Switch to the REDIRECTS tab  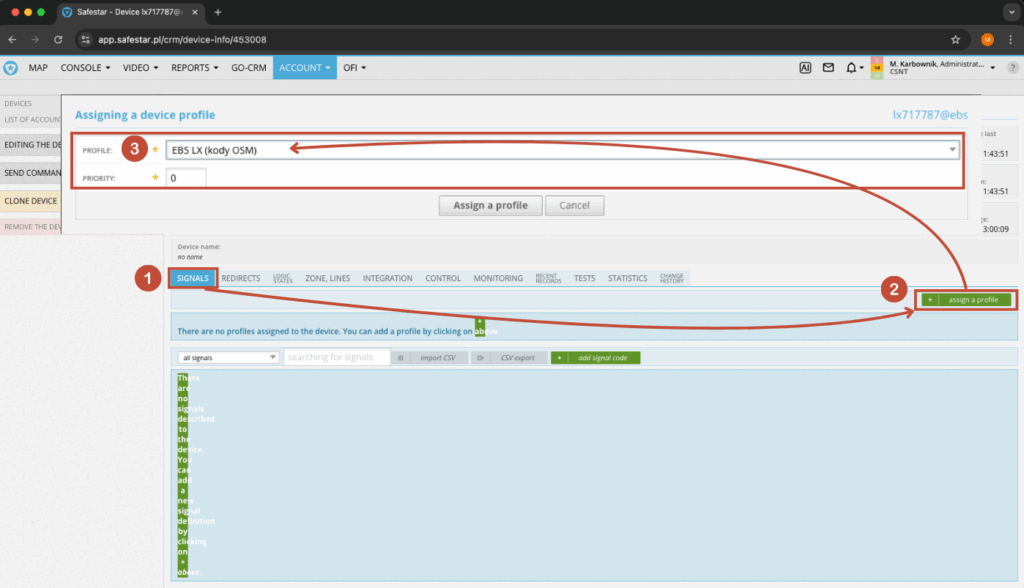point(240,278)
